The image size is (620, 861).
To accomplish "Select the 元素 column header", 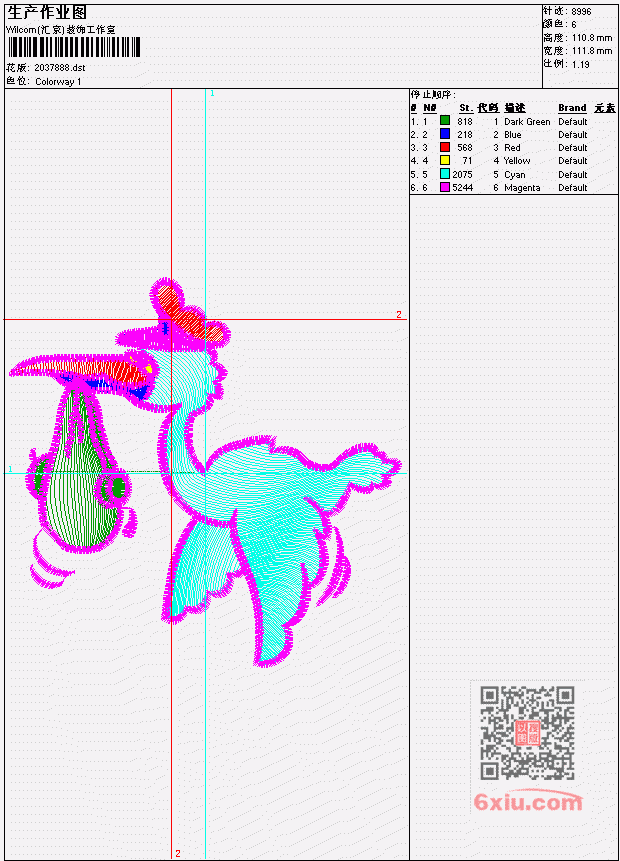I will [605, 108].
